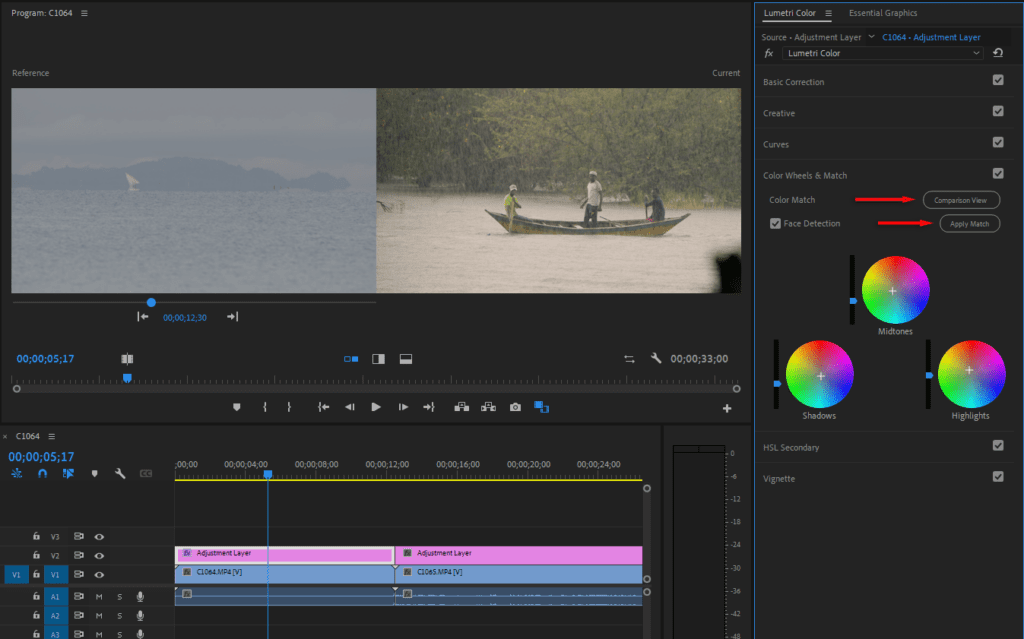Add a marker using the Add Marker icon
The image size is (1024, 639).
235,407
